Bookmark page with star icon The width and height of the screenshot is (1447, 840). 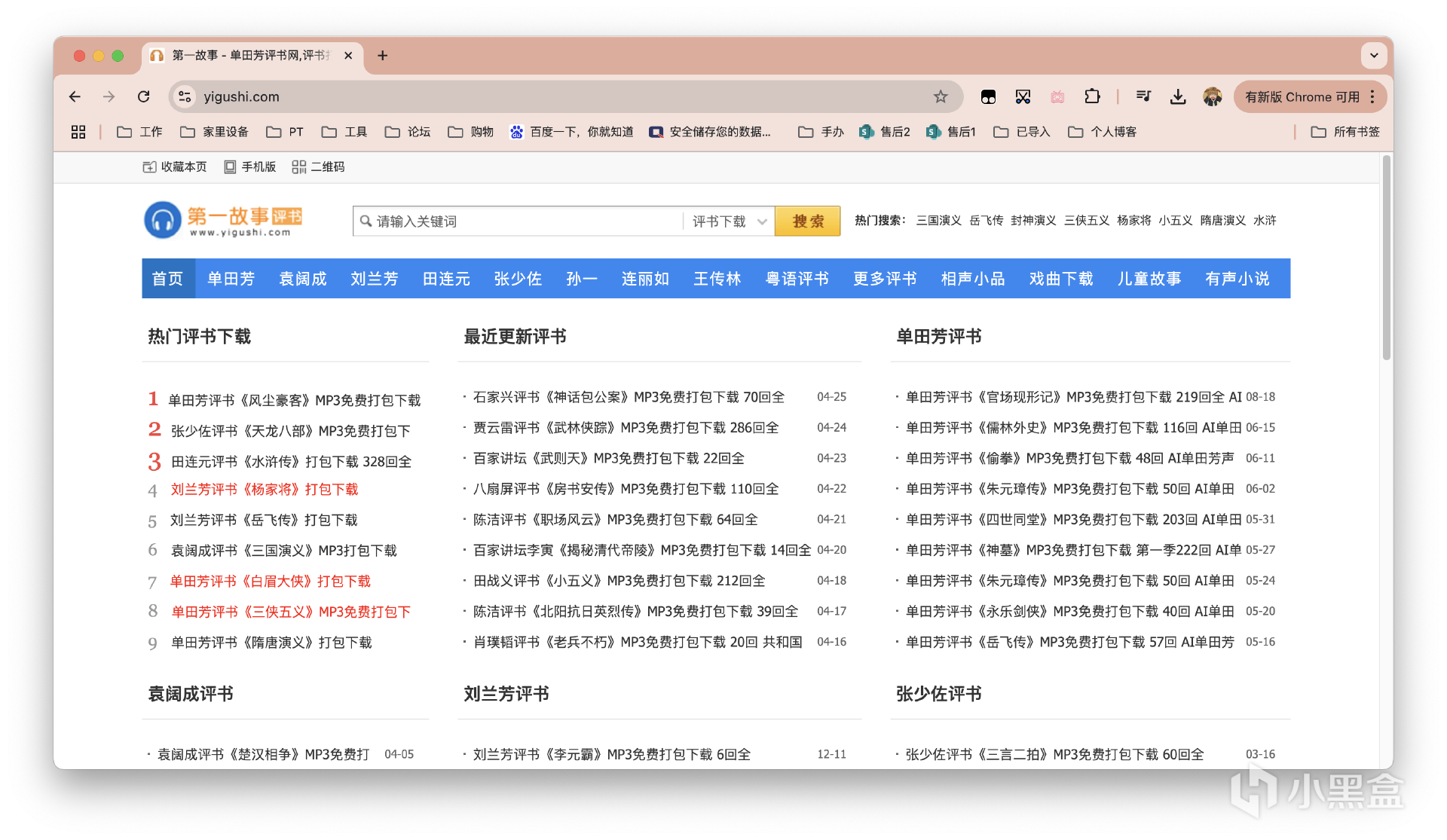(940, 96)
